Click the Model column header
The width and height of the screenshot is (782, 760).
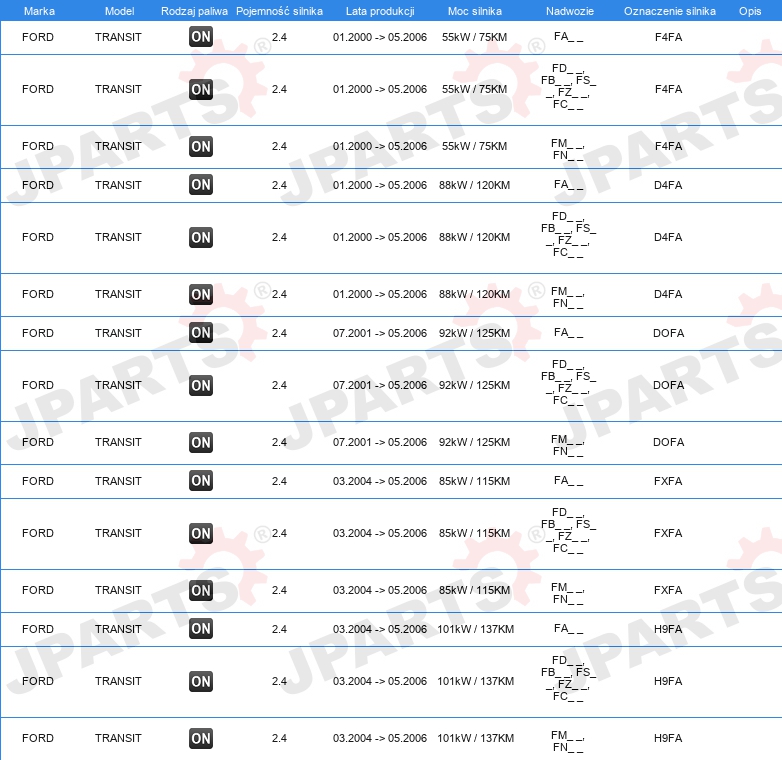click(120, 11)
